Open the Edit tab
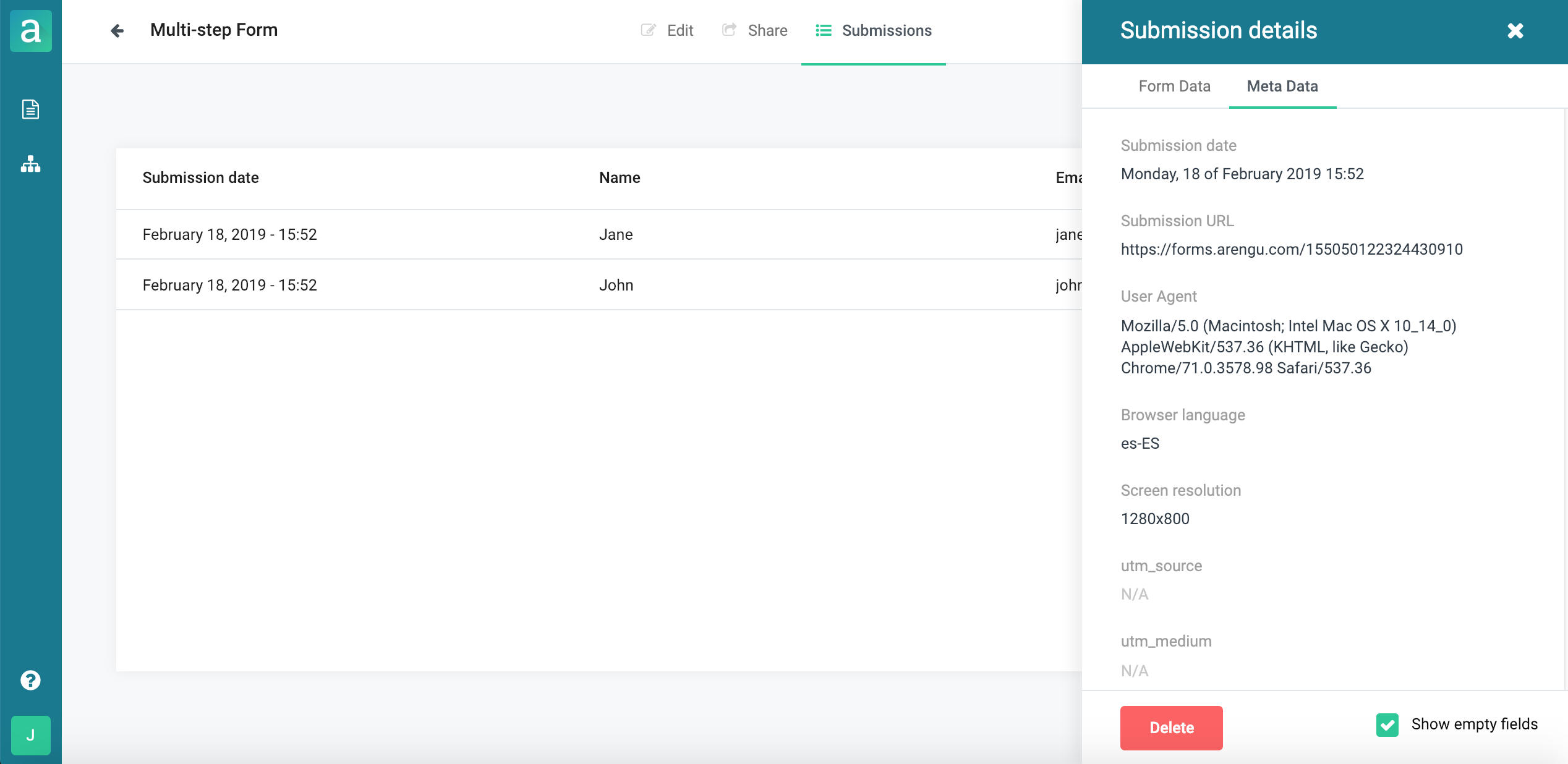The height and width of the screenshot is (764, 1568). point(667,30)
